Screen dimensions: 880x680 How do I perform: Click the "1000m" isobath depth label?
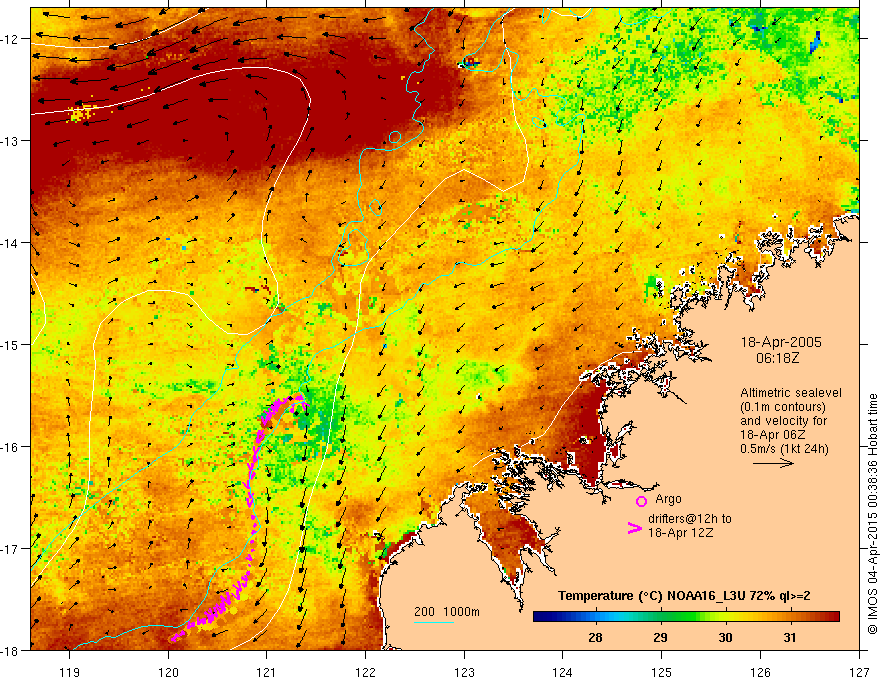(461, 612)
